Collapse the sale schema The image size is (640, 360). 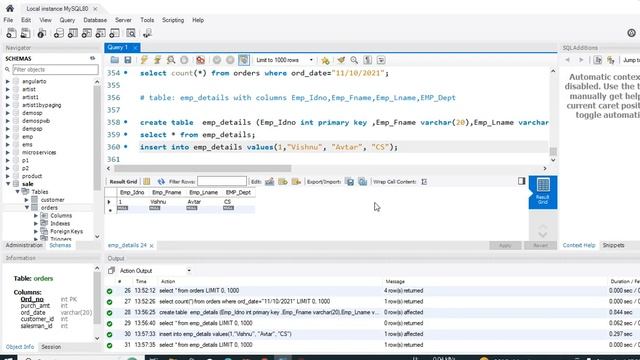point(8,184)
